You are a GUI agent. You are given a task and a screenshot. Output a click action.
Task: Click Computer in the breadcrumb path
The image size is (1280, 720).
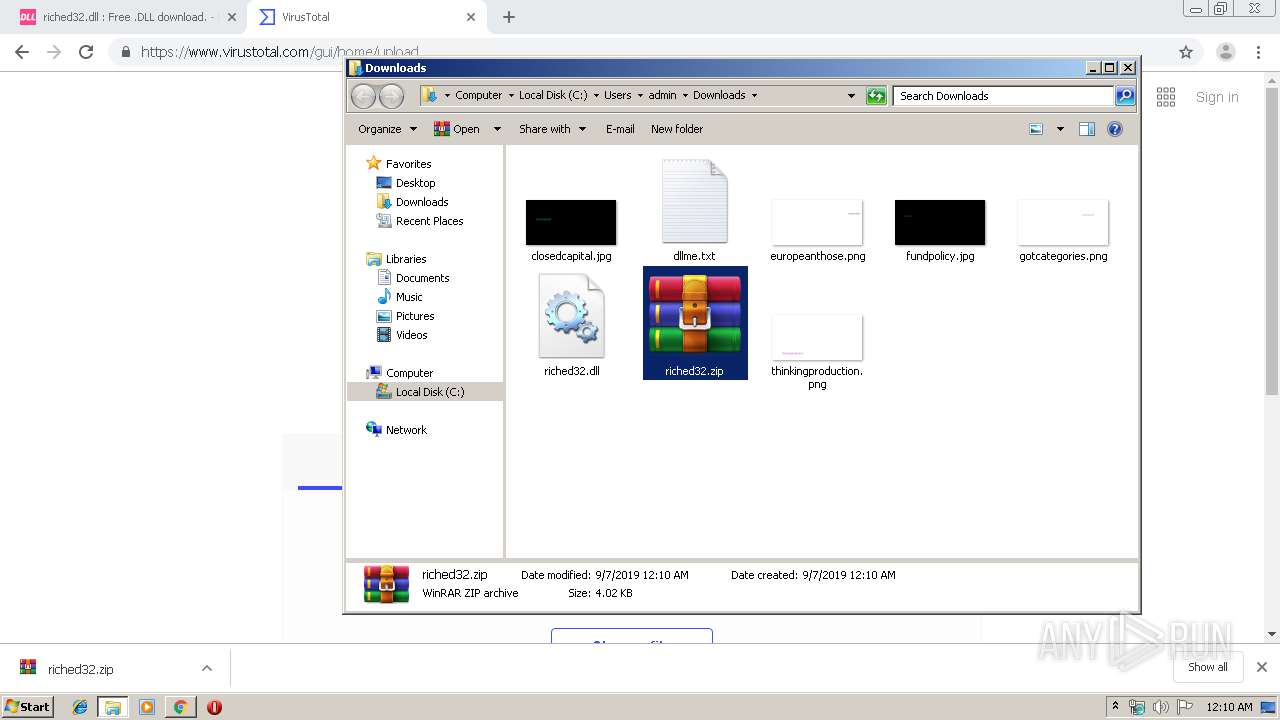pyautogui.click(x=478, y=96)
